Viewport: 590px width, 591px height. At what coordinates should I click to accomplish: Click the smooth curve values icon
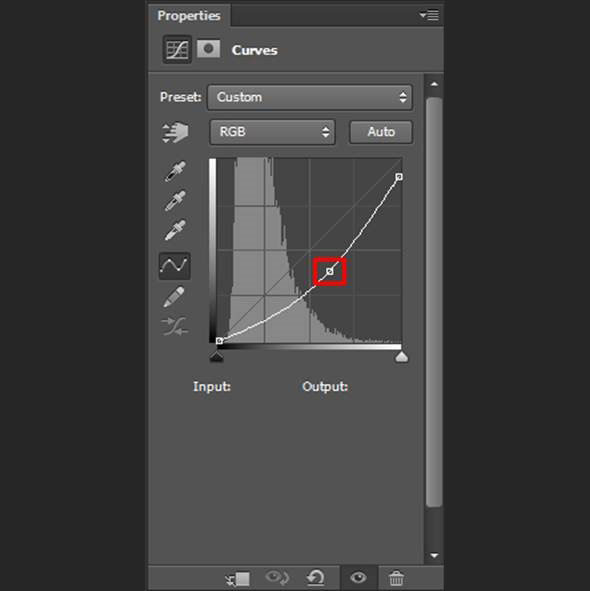[175, 326]
